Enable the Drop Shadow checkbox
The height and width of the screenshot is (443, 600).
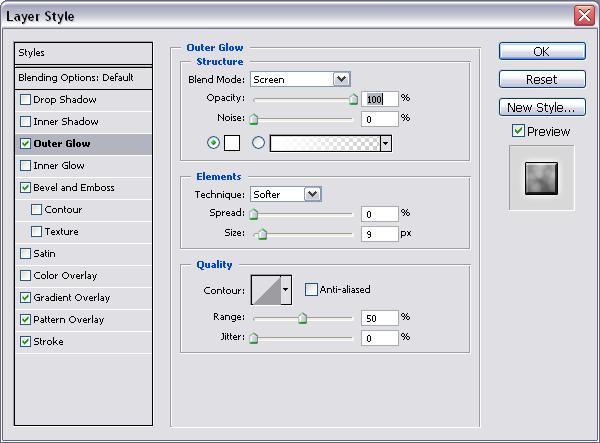[x=25, y=100]
